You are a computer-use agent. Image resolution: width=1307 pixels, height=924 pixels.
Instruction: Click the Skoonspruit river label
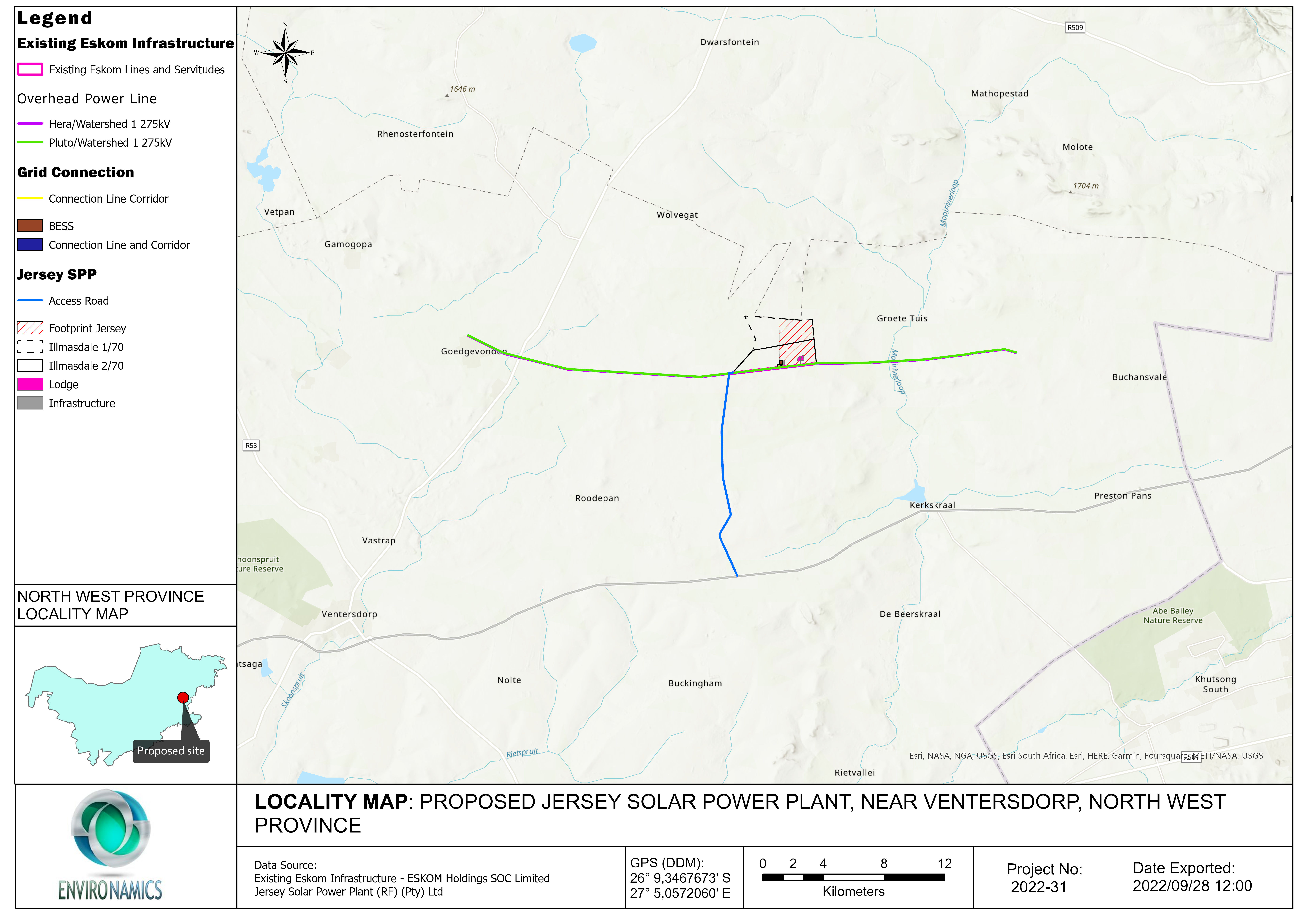[293, 690]
